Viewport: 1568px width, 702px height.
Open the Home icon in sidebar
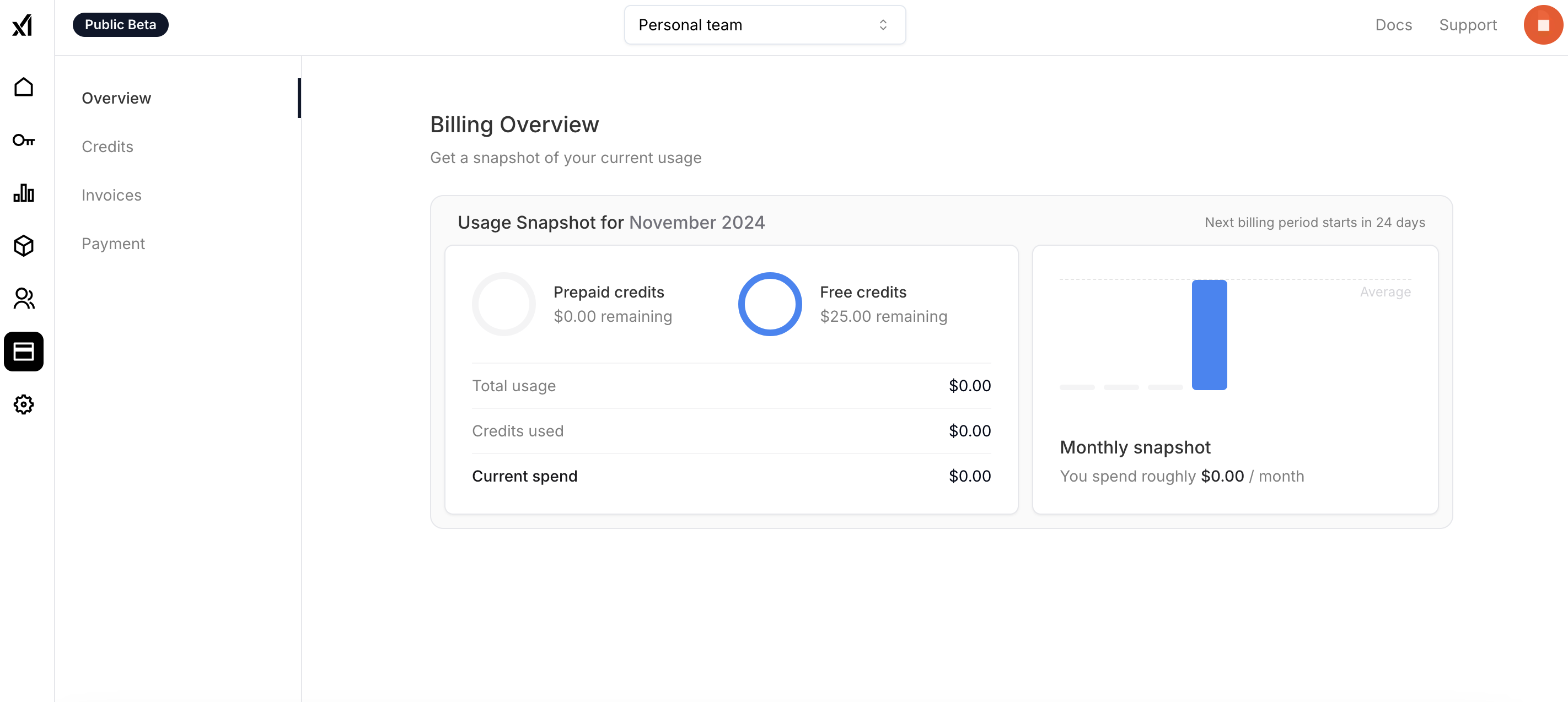pos(24,87)
